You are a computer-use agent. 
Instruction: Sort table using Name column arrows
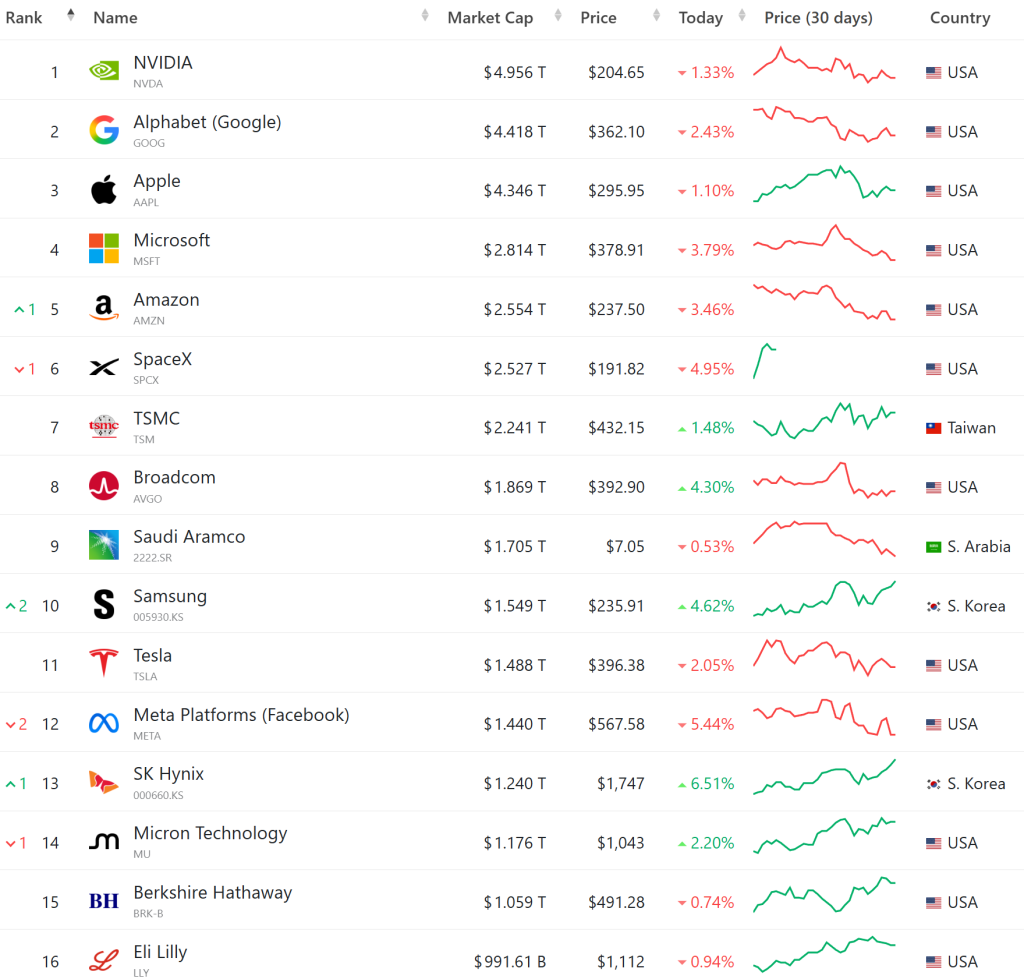click(425, 15)
